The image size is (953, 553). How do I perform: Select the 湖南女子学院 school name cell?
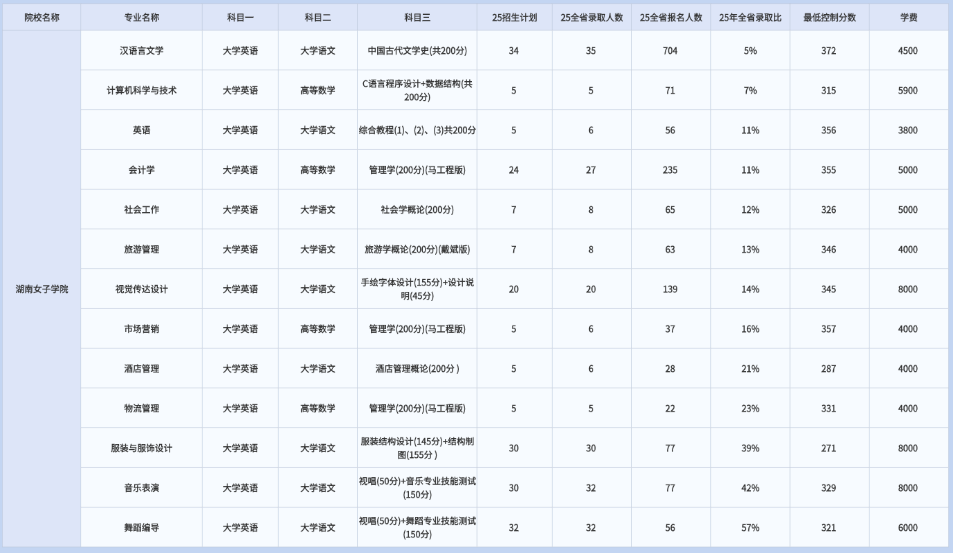[x=41, y=289]
